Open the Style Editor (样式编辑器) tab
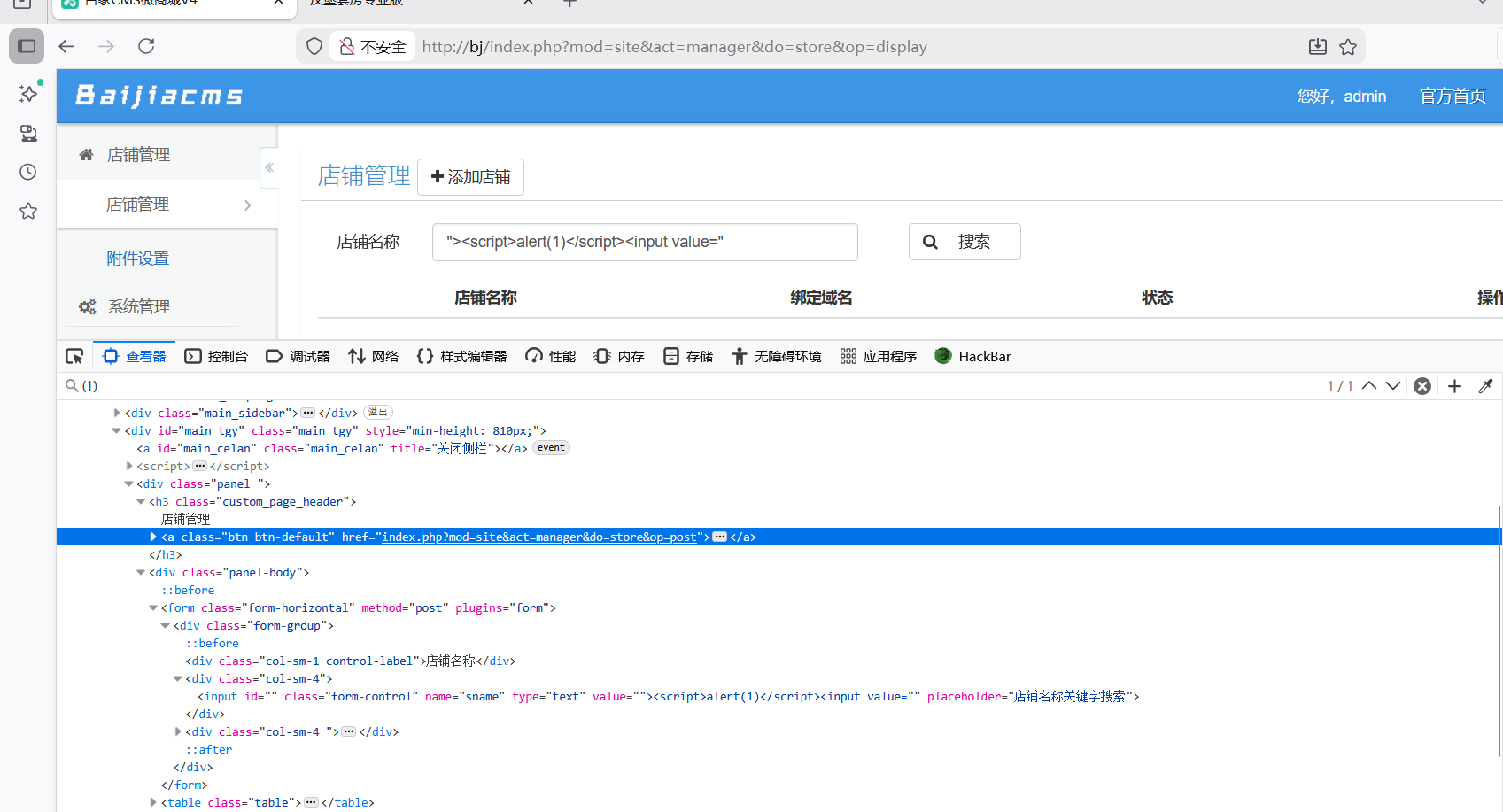Screen dimensions: 1503x812 tap(461, 356)
